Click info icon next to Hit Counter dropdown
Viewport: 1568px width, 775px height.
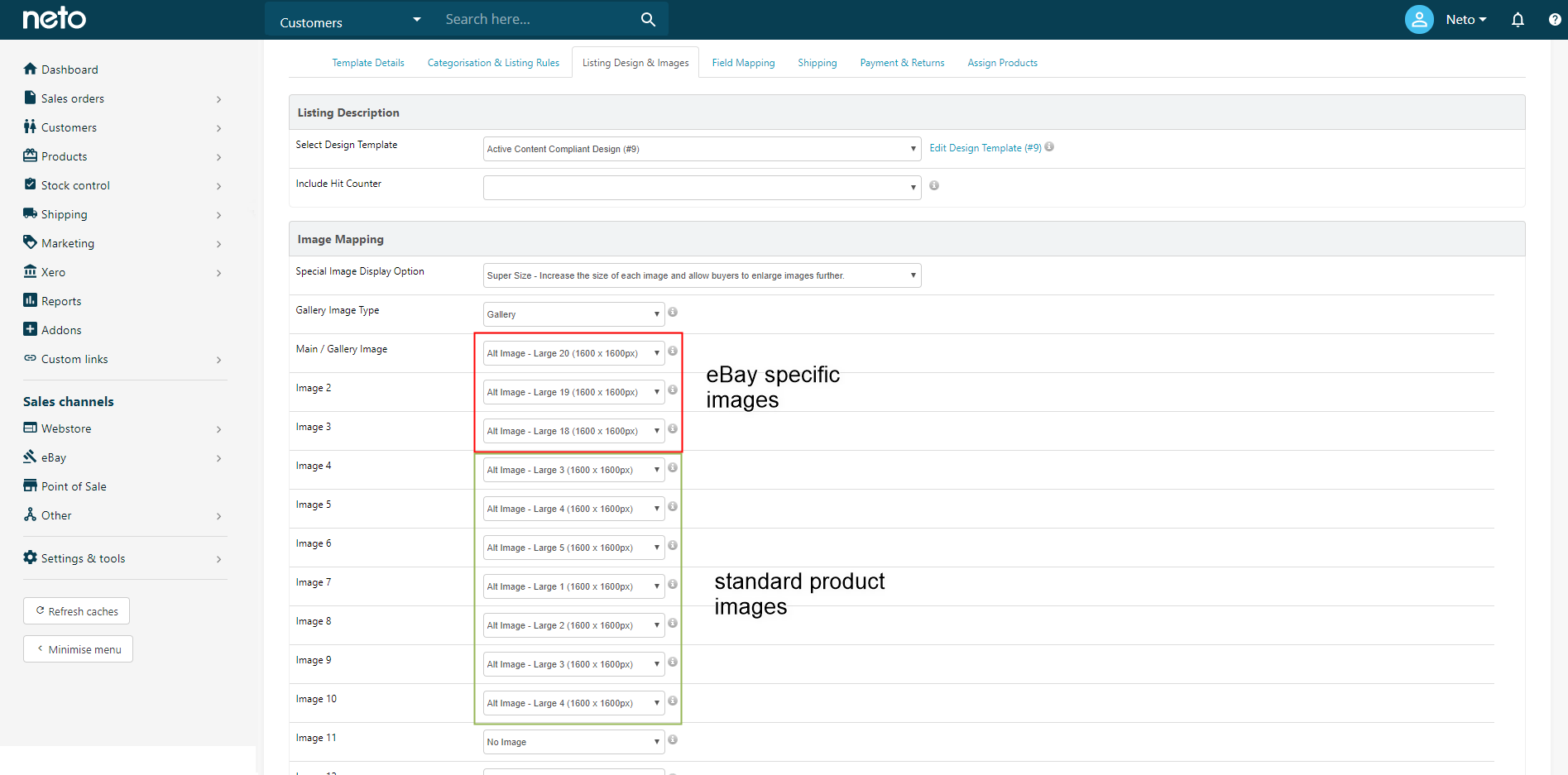pos(934,185)
